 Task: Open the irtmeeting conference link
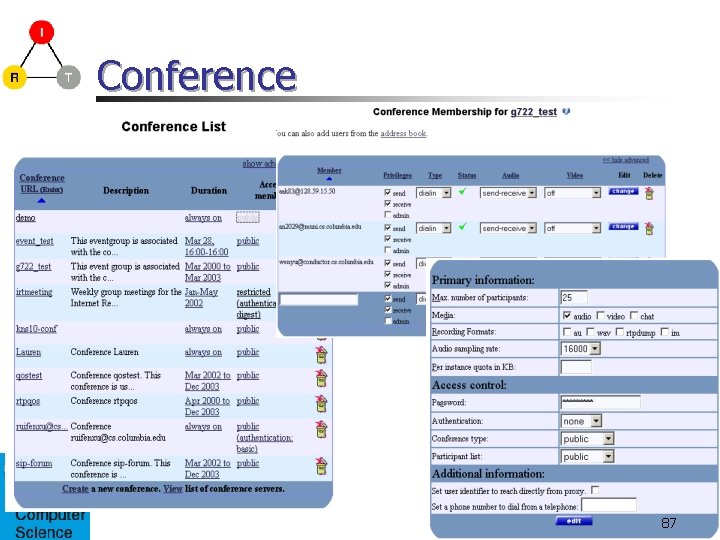pos(34,292)
